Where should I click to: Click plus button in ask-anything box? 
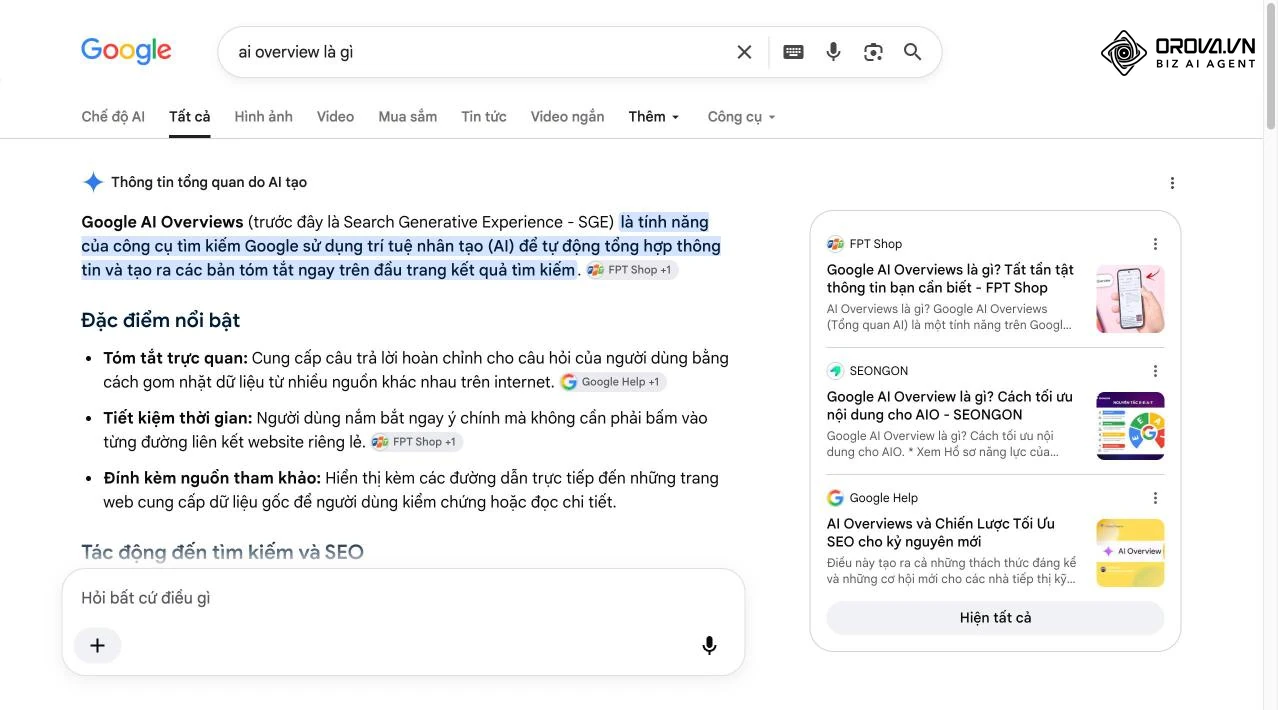97,645
